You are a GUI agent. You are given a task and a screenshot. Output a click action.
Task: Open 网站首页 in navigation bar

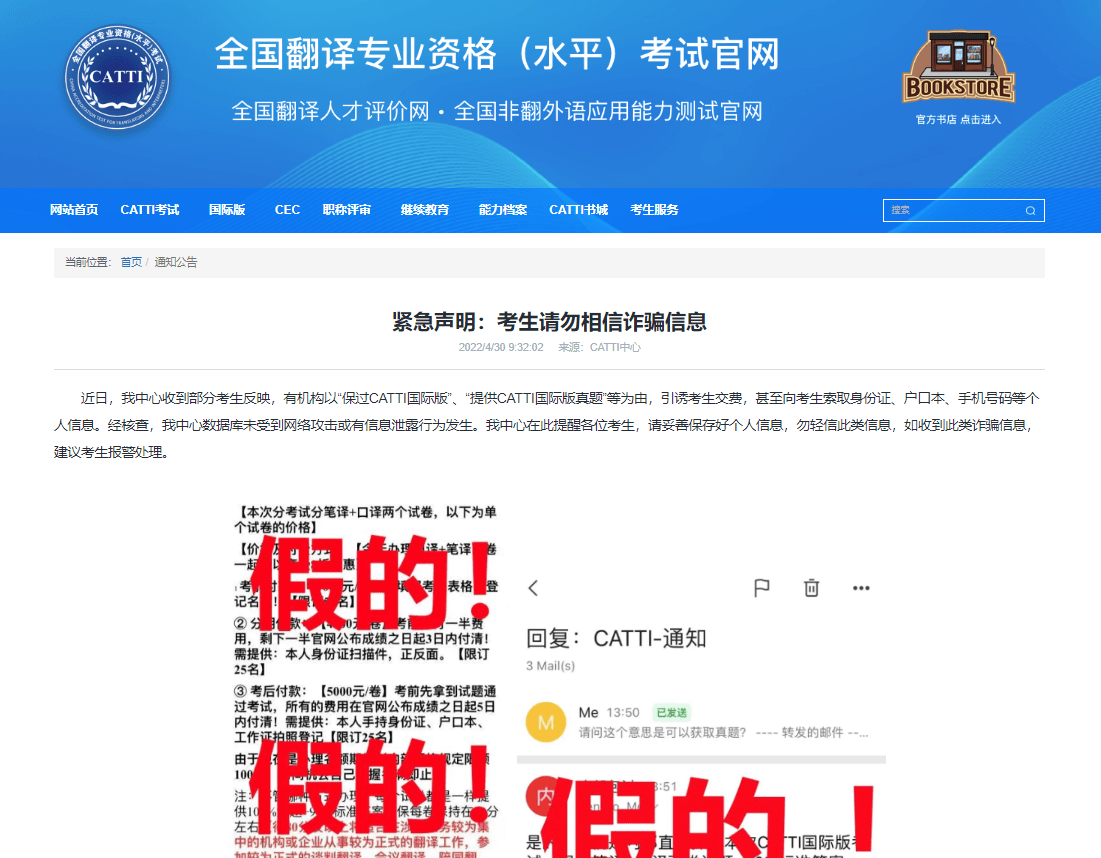[x=74, y=210]
